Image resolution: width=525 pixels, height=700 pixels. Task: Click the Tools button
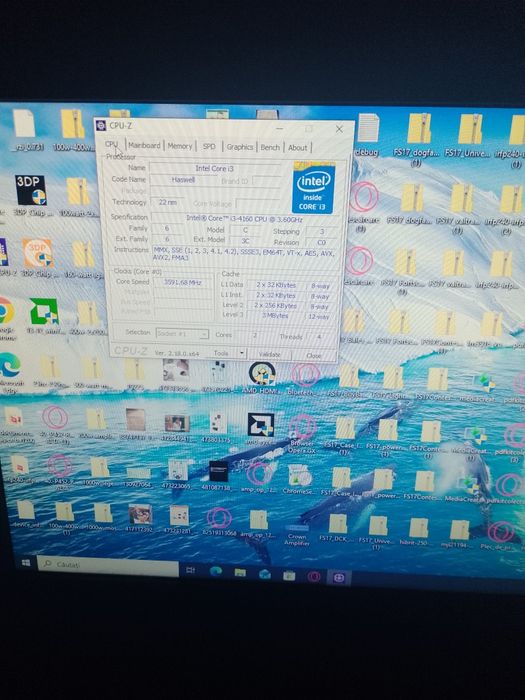pyautogui.click(x=221, y=353)
